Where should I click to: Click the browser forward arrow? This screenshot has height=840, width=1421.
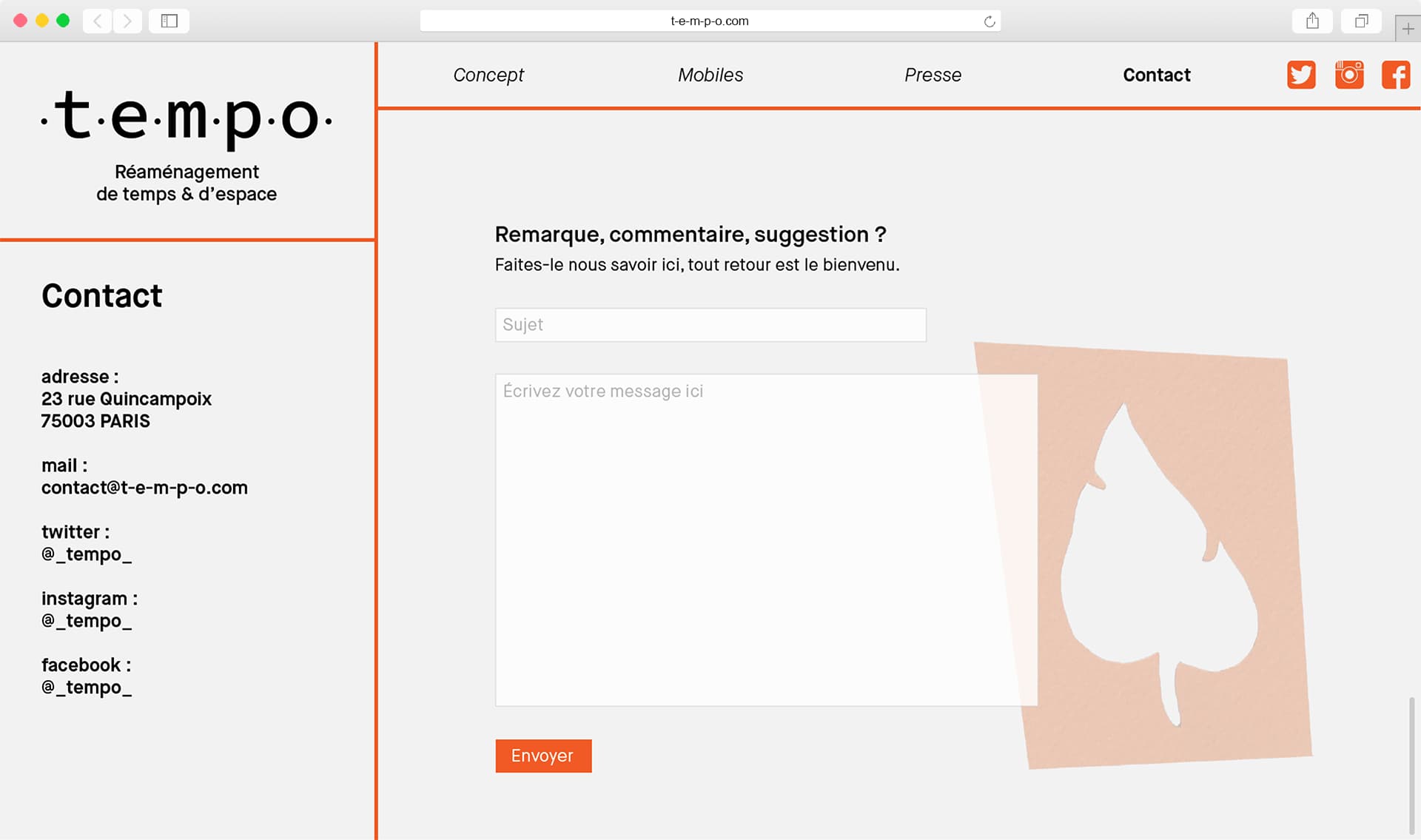pyautogui.click(x=127, y=21)
